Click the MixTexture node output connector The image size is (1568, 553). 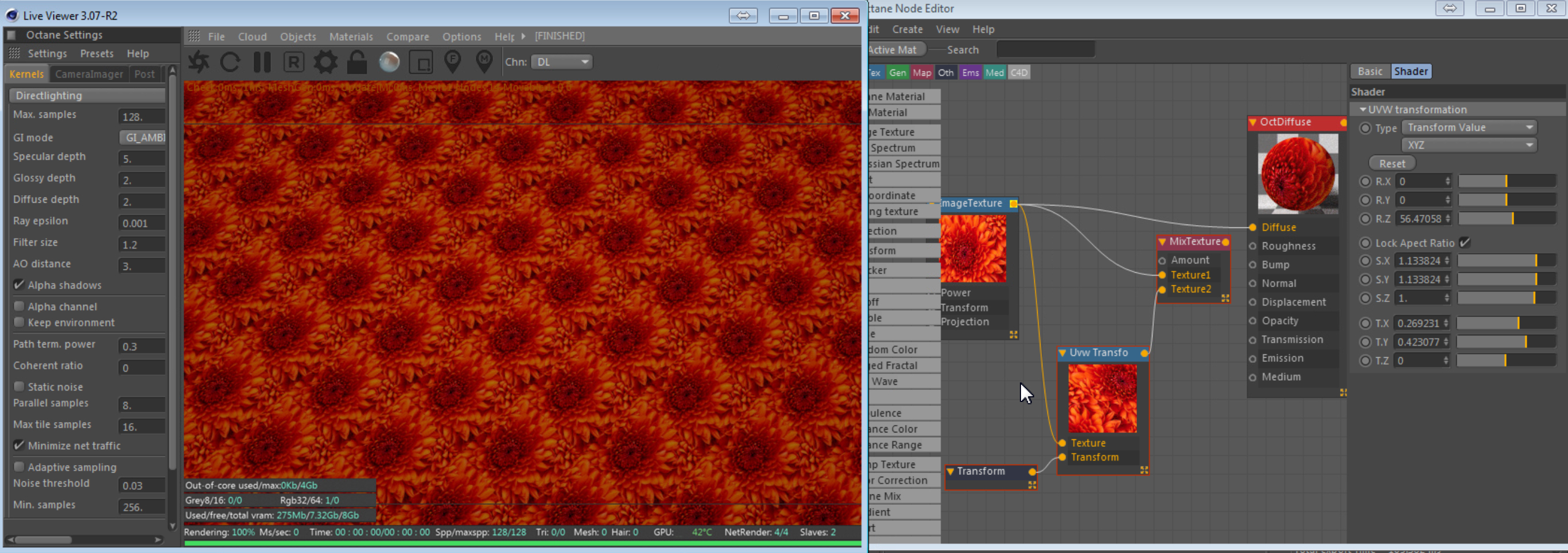pos(1225,242)
